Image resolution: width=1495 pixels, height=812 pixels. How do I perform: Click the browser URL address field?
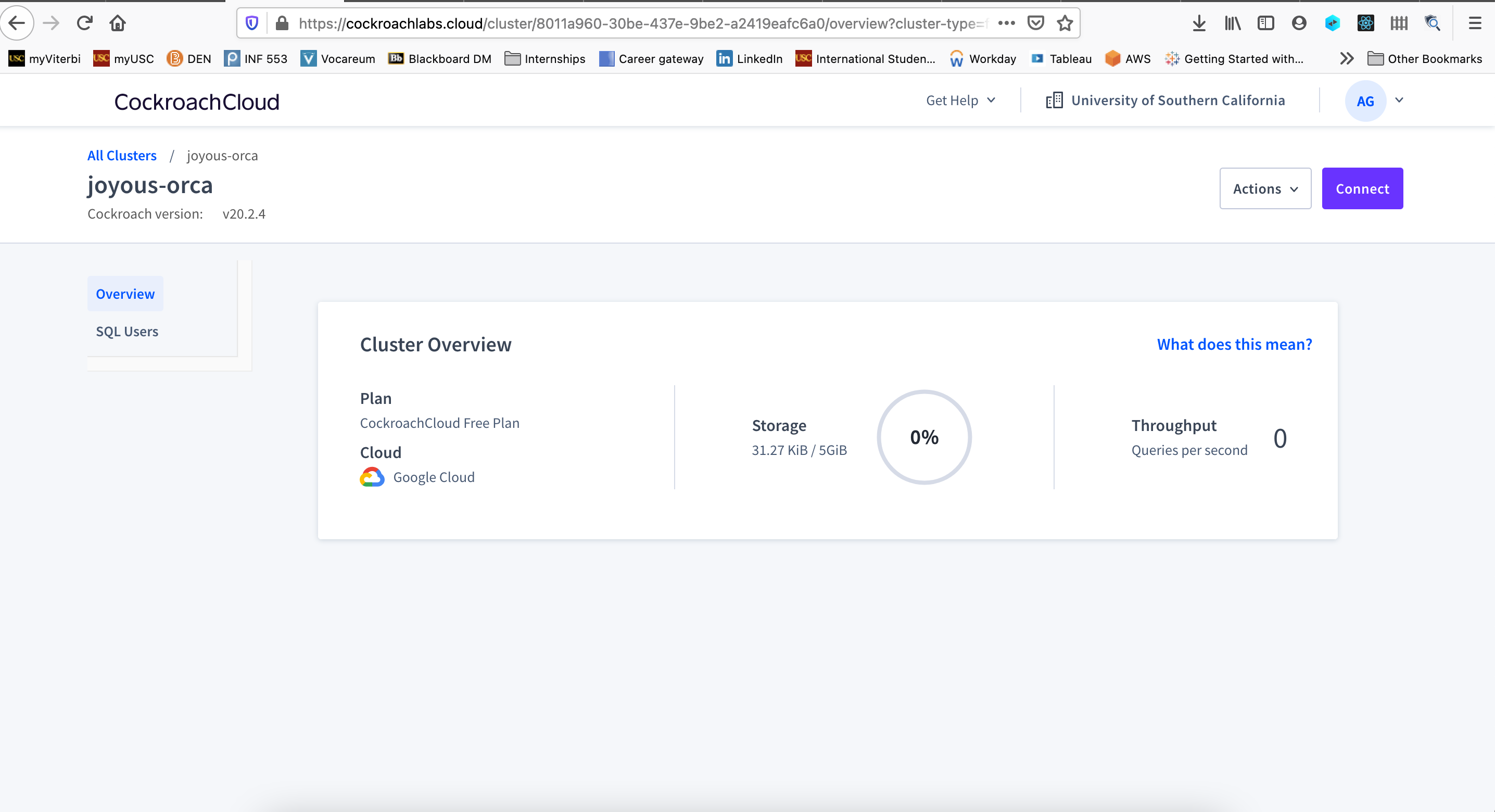click(638, 23)
